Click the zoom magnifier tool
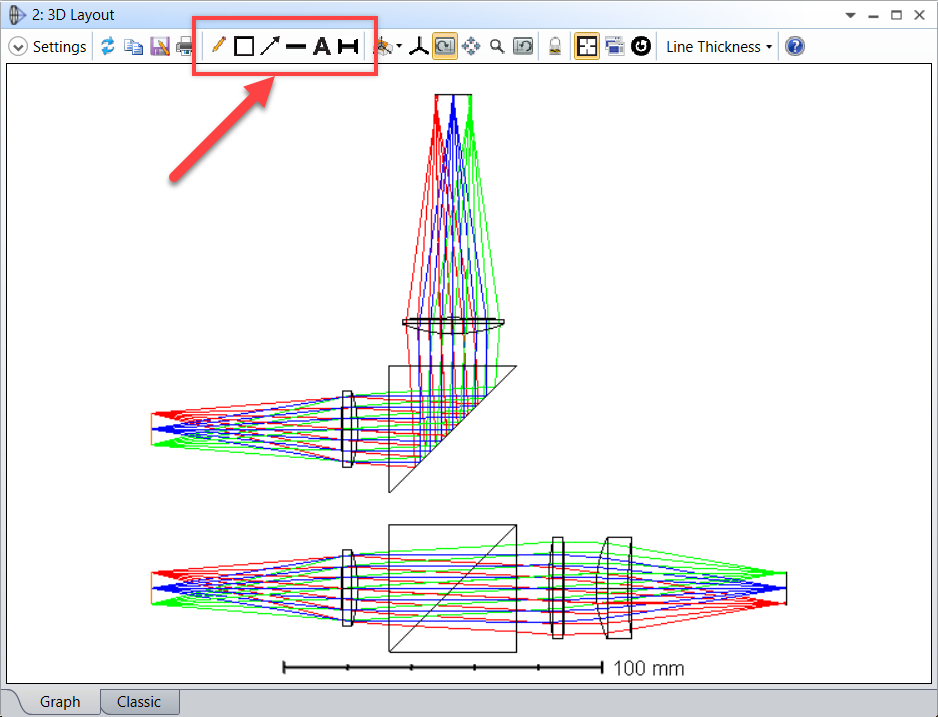 pos(497,46)
